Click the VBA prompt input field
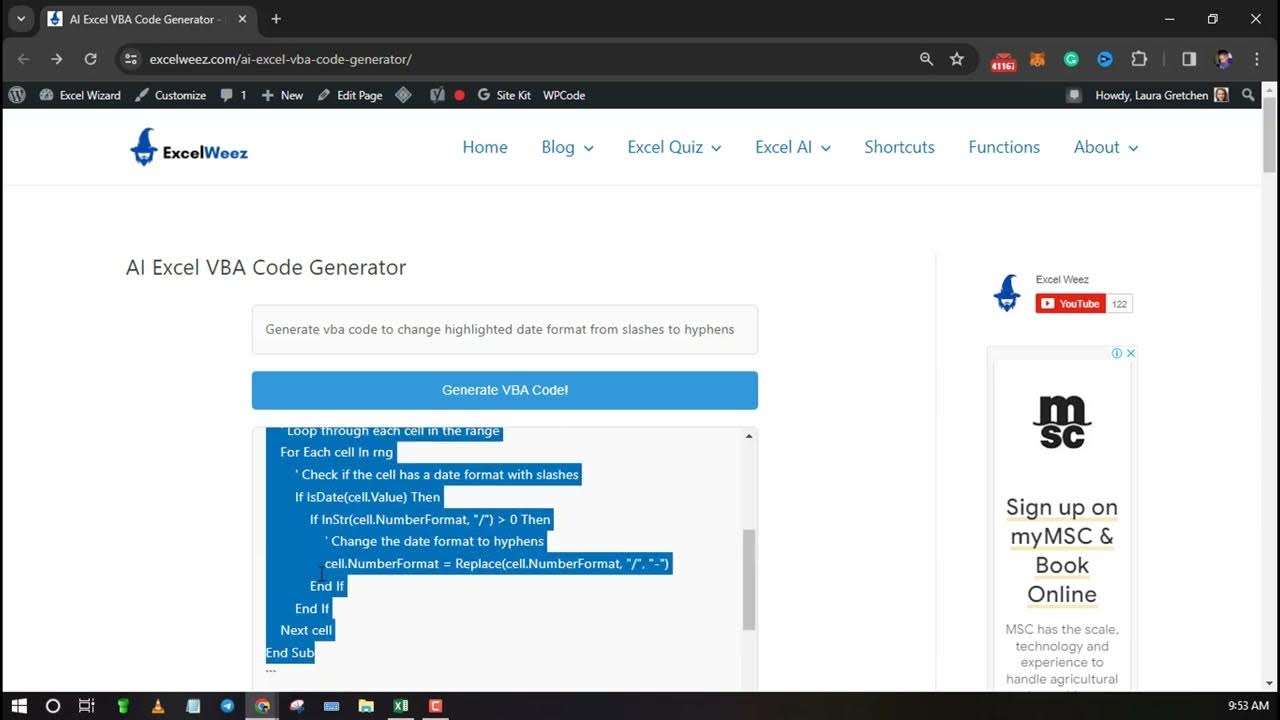1280x720 pixels. 504,329
